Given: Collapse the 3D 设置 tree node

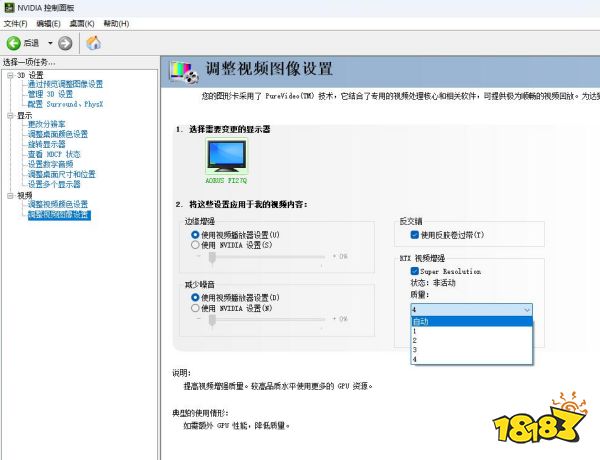Looking at the screenshot, I should [10, 75].
